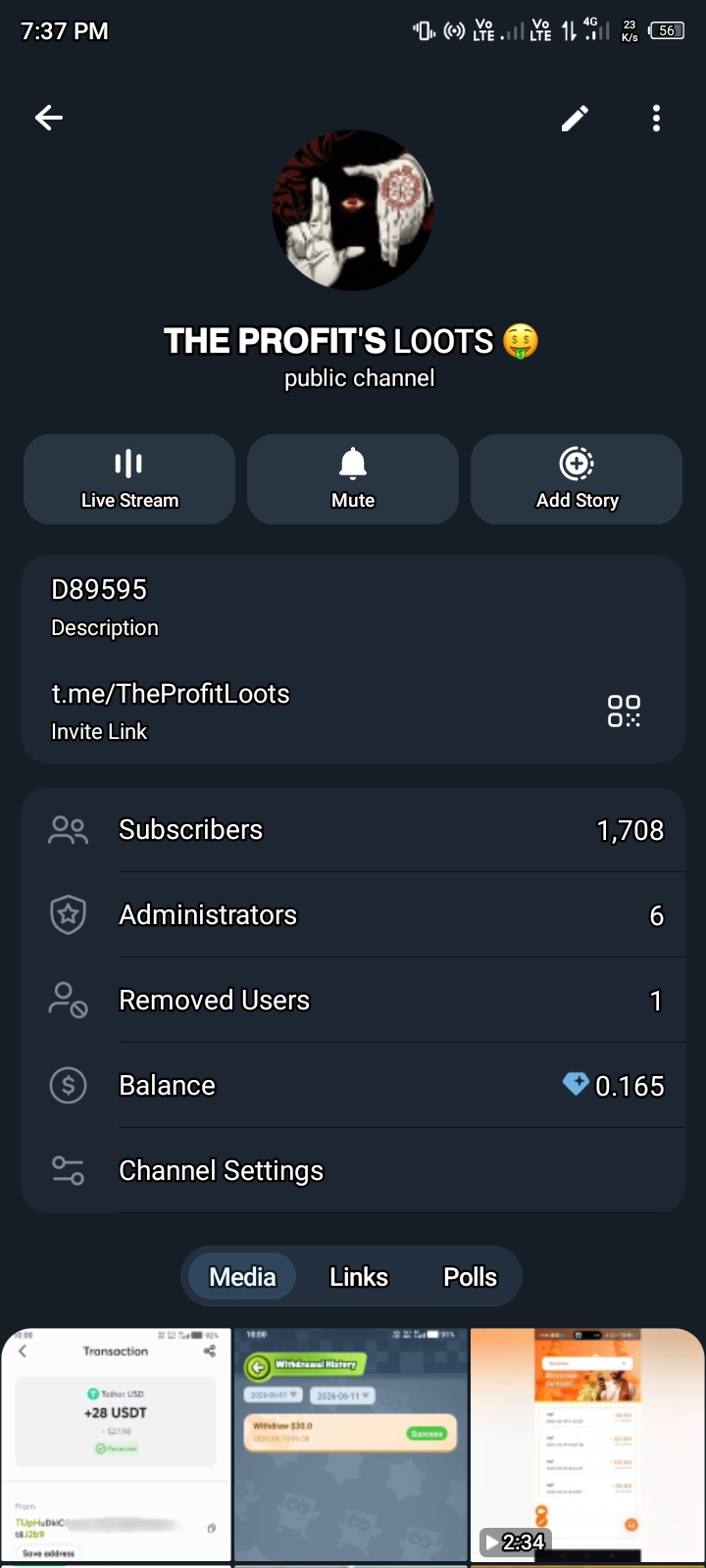Tap the channel profile picture
This screenshot has width=706, height=1568.
353,210
